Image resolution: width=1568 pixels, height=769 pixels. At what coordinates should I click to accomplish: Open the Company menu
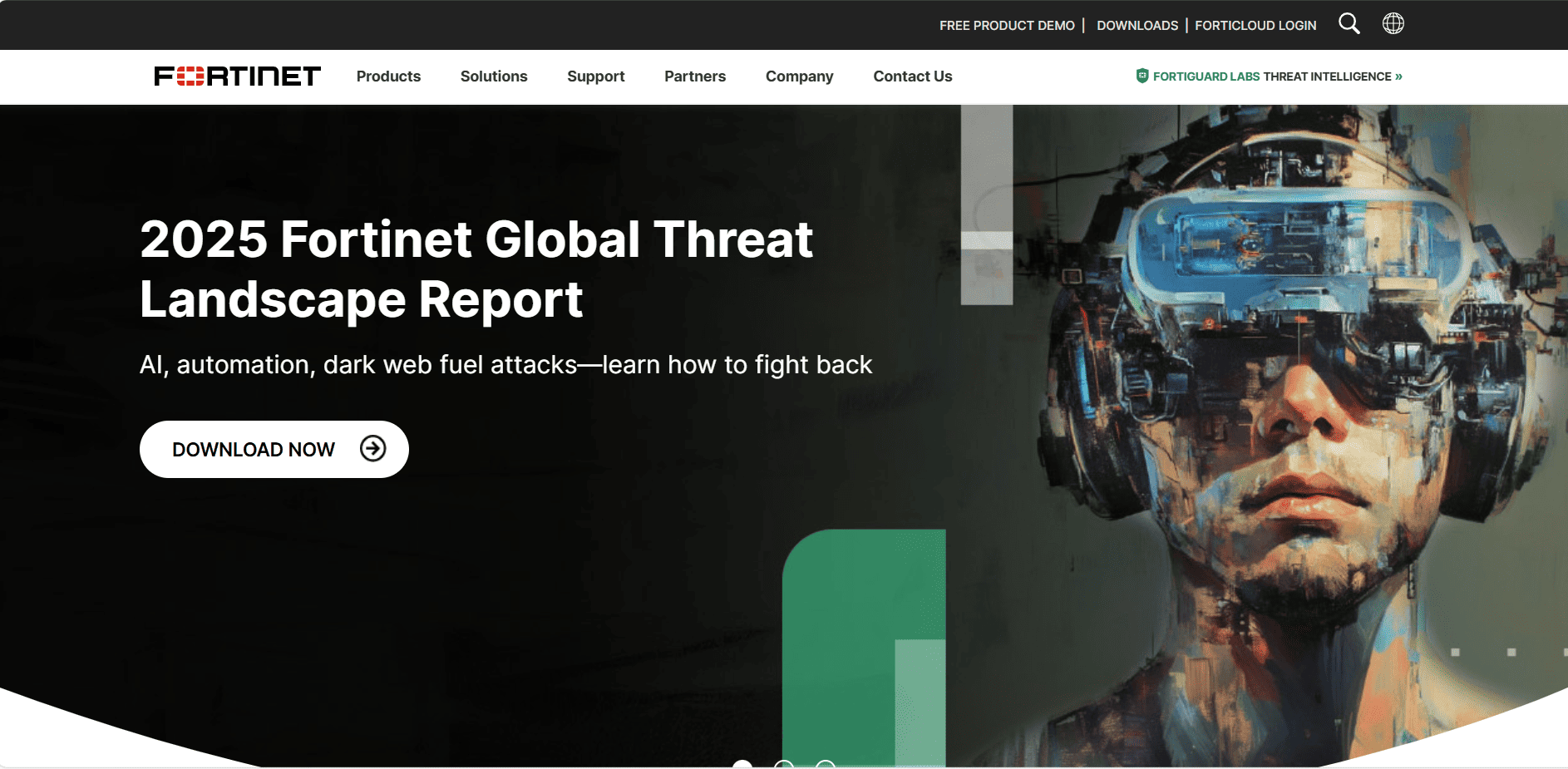click(x=800, y=76)
